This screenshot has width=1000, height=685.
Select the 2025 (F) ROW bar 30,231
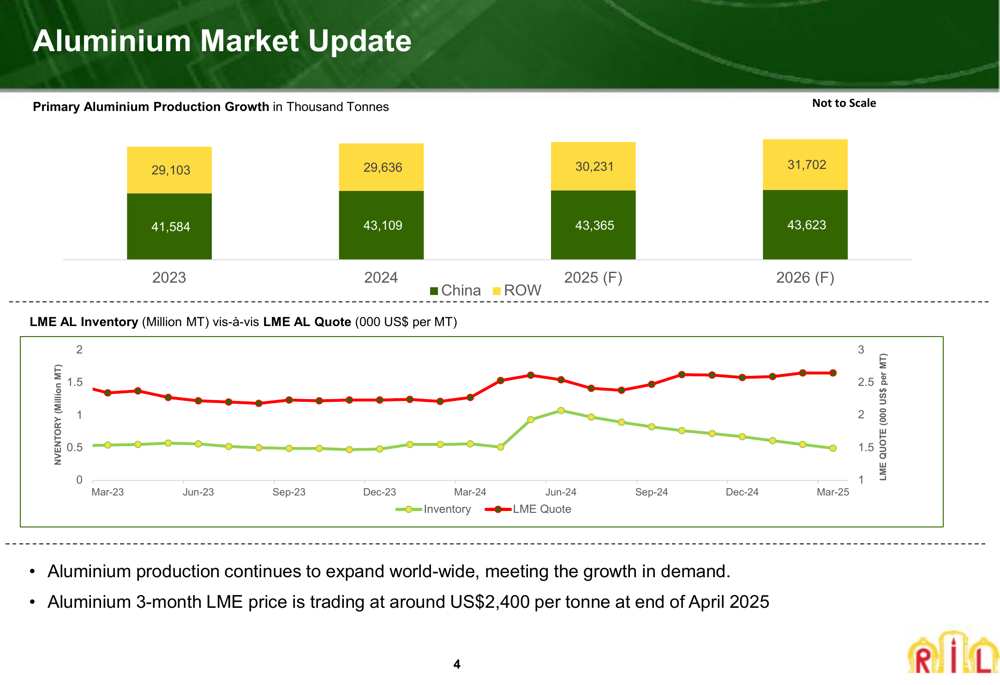[593, 166]
